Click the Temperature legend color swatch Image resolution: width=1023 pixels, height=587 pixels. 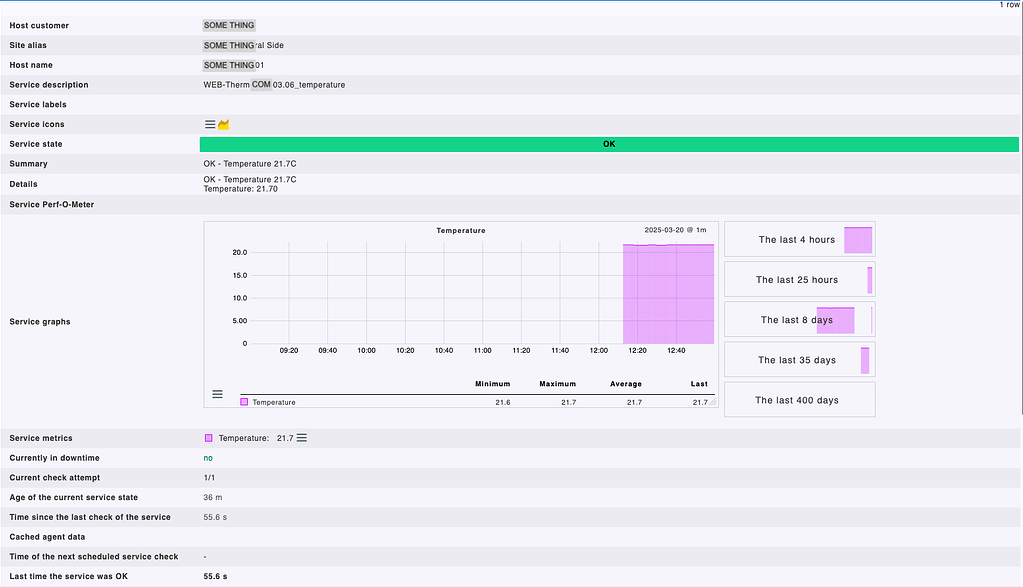pos(244,402)
